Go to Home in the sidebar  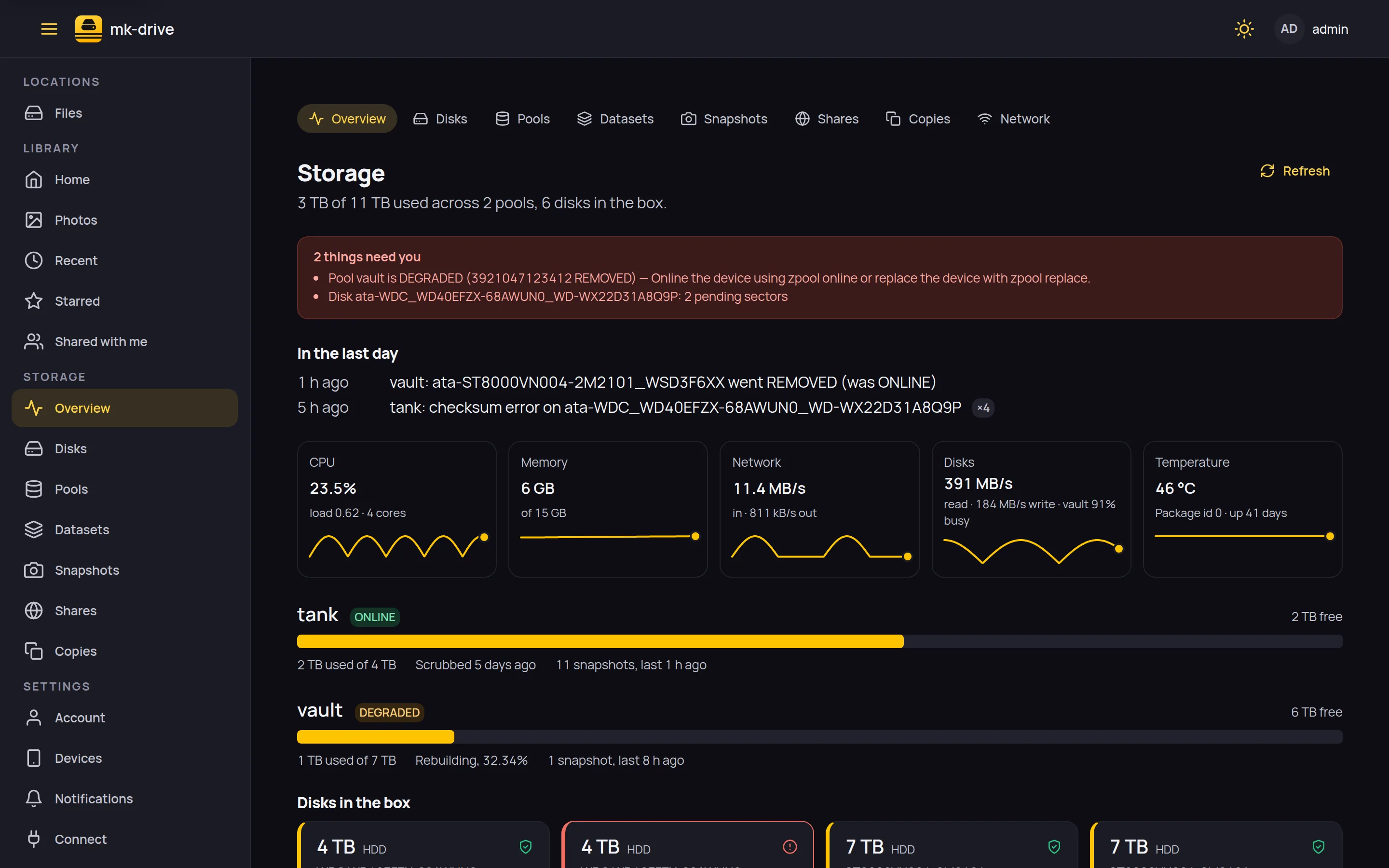click(124, 180)
